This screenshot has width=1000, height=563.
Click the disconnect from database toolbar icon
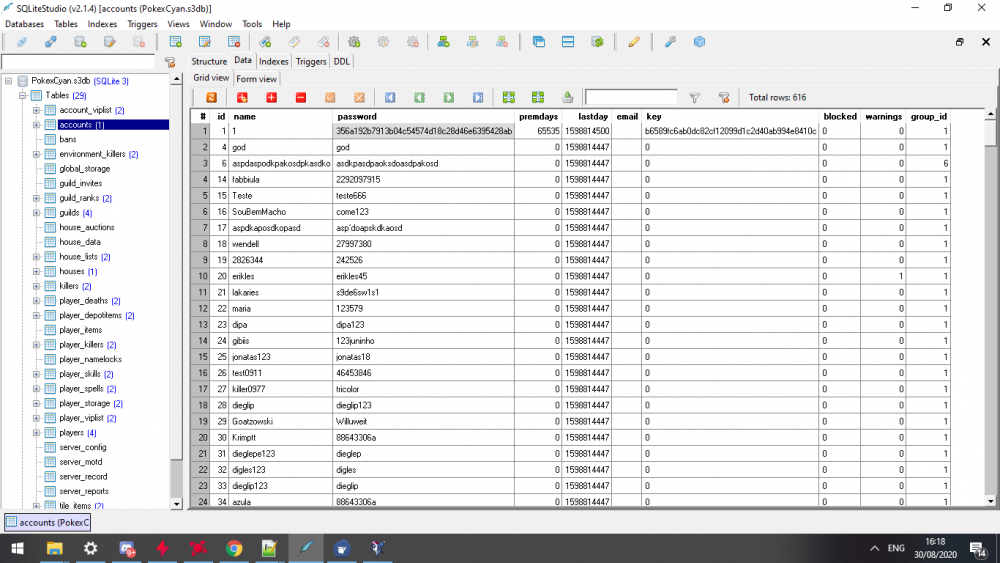click(51, 42)
